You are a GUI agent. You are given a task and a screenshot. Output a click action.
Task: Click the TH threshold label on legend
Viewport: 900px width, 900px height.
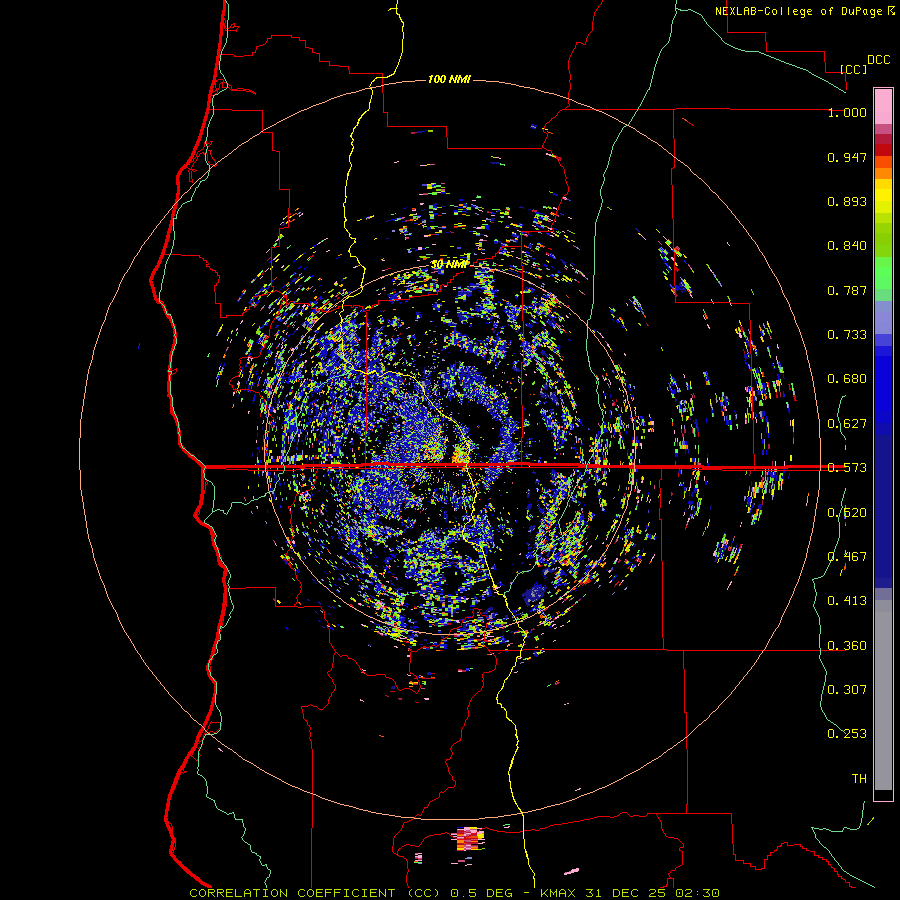tap(859, 779)
